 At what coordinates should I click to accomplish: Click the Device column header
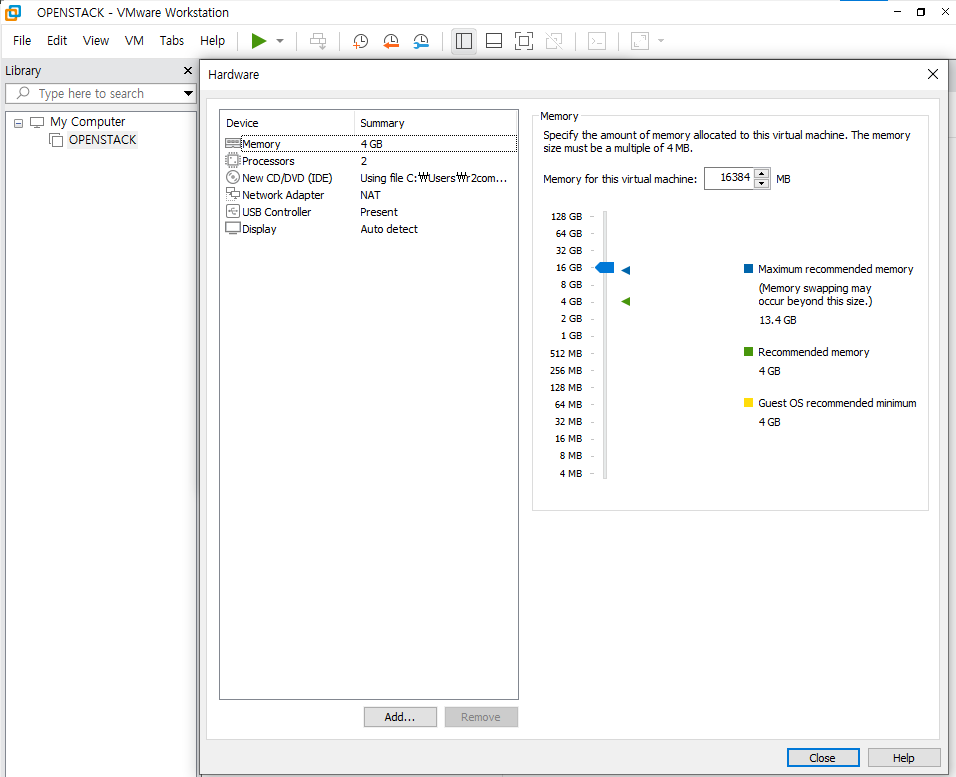[x=287, y=123]
